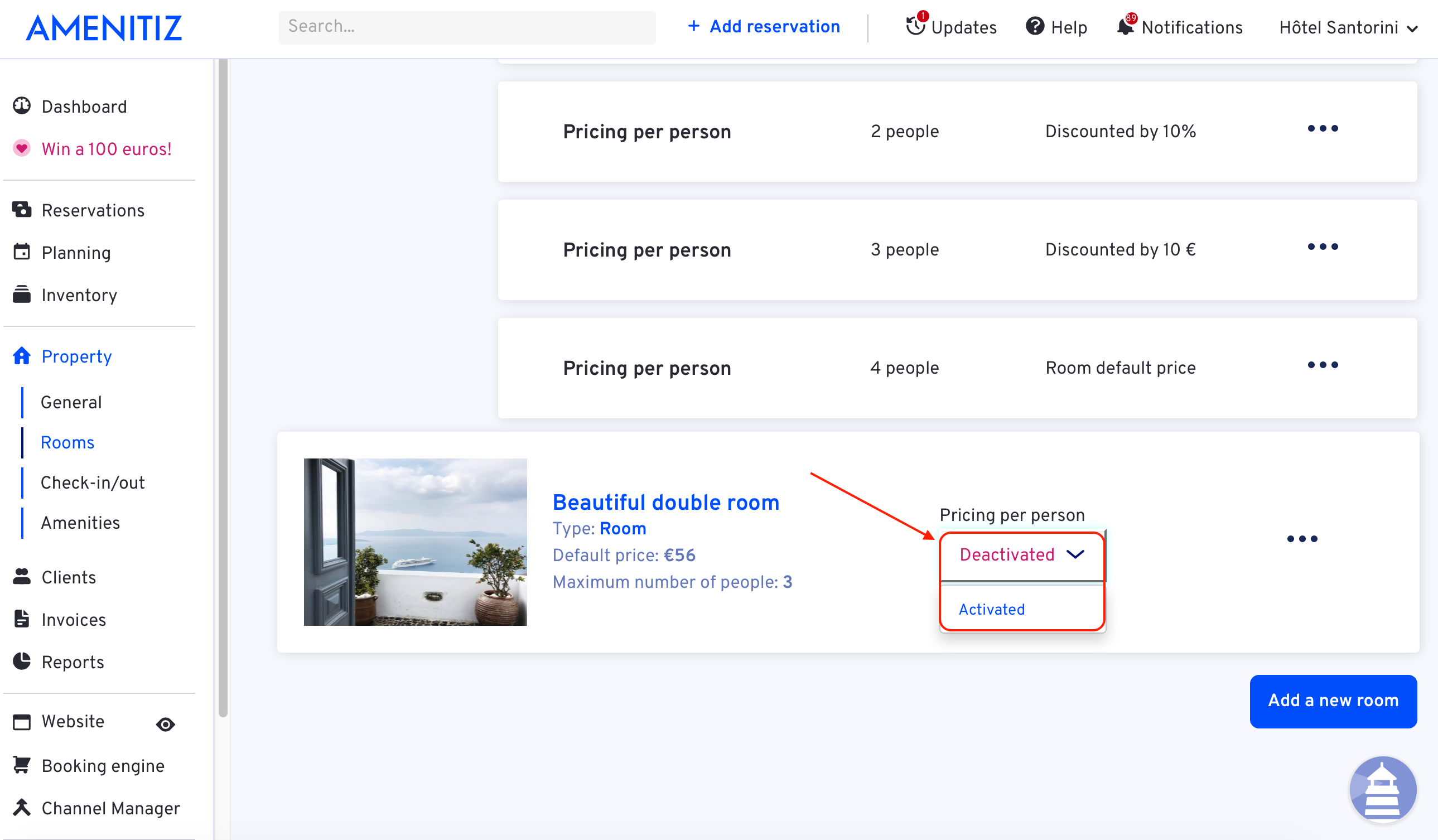The image size is (1438, 840).
Task: Click the Updates clock icon
Action: tap(916, 26)
